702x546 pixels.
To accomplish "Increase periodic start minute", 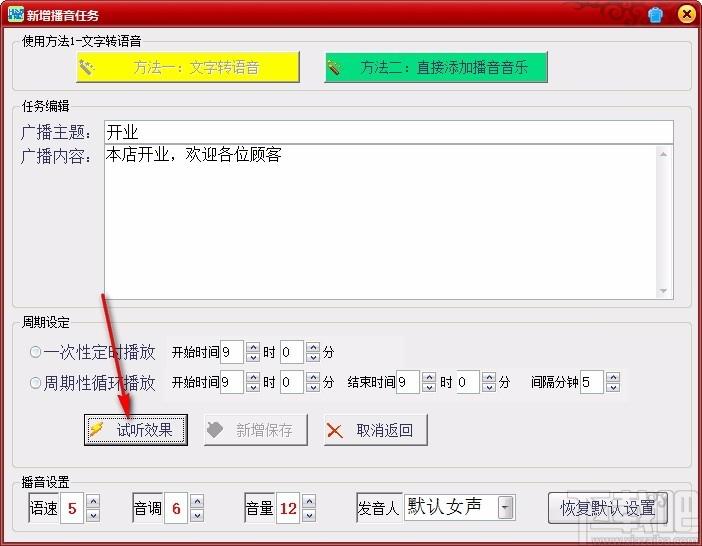I will (x=313, y=377).
